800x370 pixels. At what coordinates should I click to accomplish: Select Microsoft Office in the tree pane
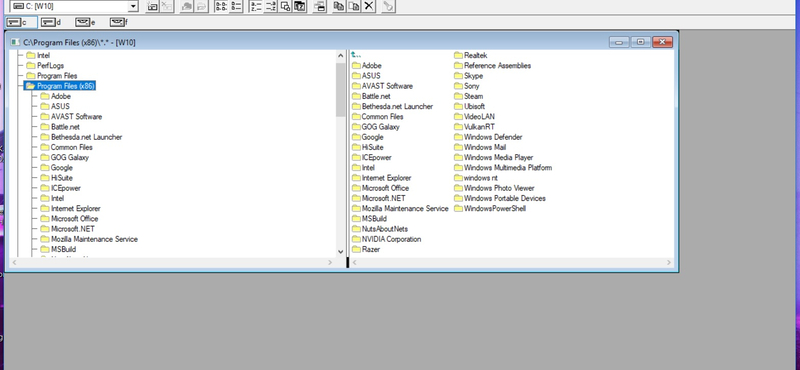click(x=74, y=218)
